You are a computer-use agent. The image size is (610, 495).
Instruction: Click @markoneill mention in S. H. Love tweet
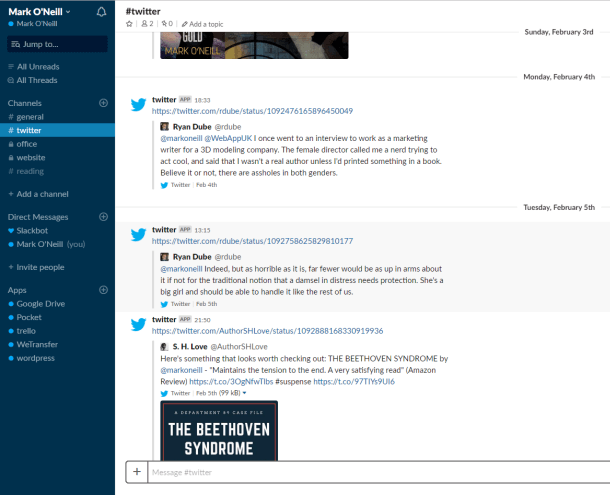point(181,370)
